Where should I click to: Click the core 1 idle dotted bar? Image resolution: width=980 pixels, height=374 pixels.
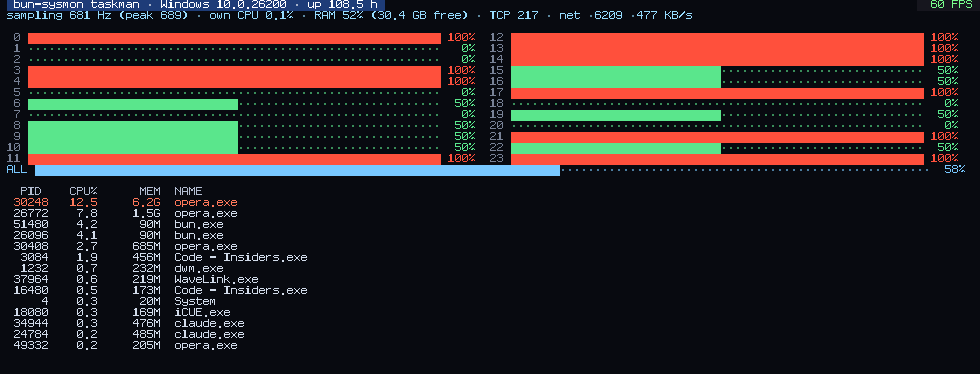point(234,49)
